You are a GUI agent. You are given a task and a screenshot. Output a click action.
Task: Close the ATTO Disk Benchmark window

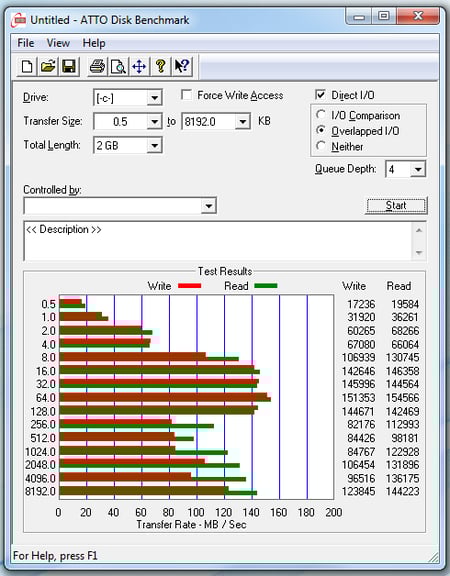(x=418, y=16)
